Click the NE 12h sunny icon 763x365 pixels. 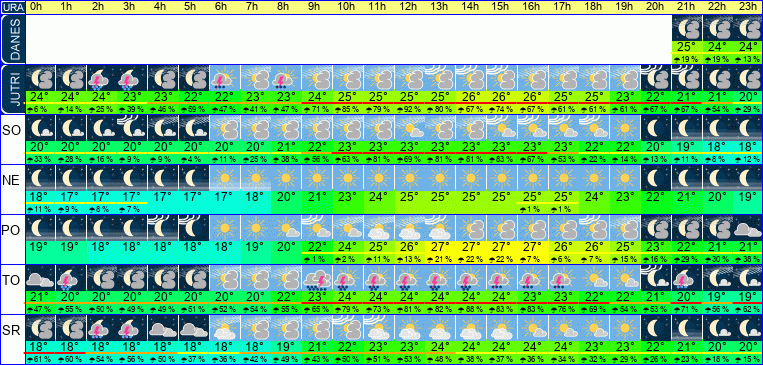[409, 178]
